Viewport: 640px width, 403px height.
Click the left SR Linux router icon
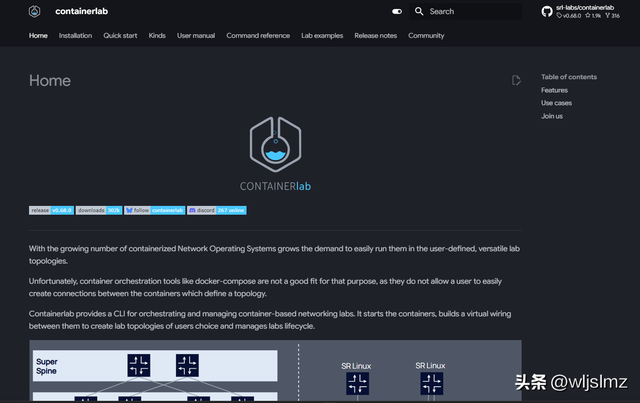coord(358,383)
